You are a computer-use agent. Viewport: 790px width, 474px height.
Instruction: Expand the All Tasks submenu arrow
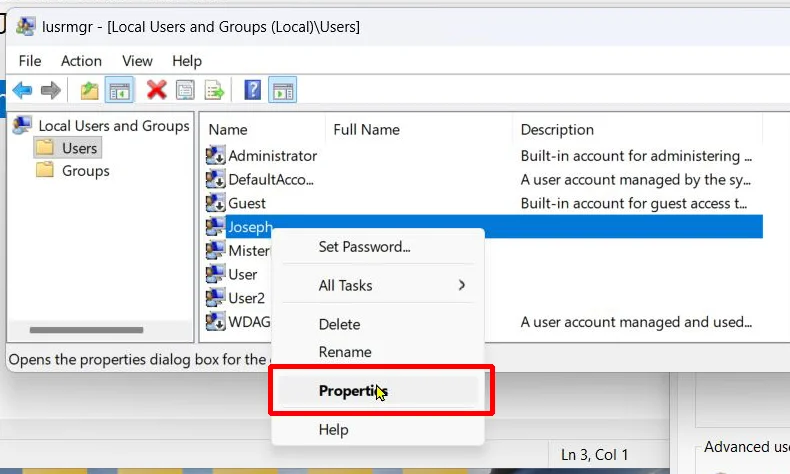pyautogui.click(x=462, y=285)
